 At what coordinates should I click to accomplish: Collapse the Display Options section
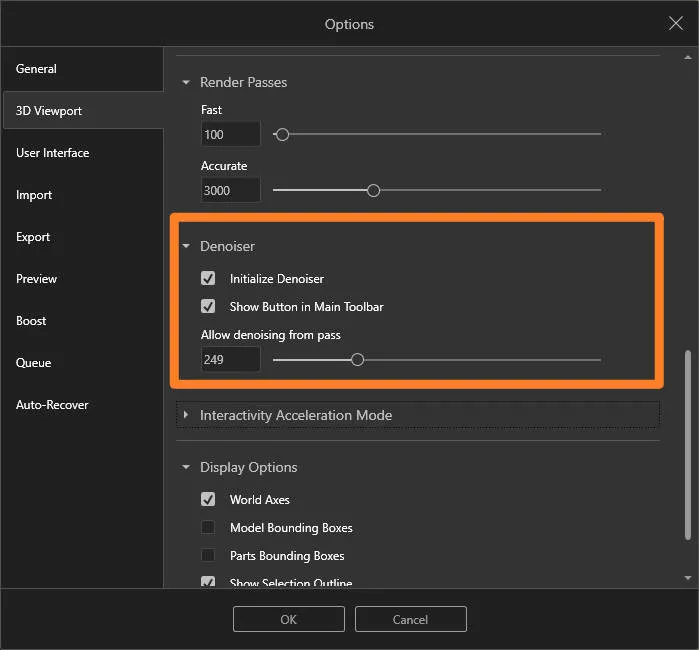pyautogui.click(x=185, y=467)
